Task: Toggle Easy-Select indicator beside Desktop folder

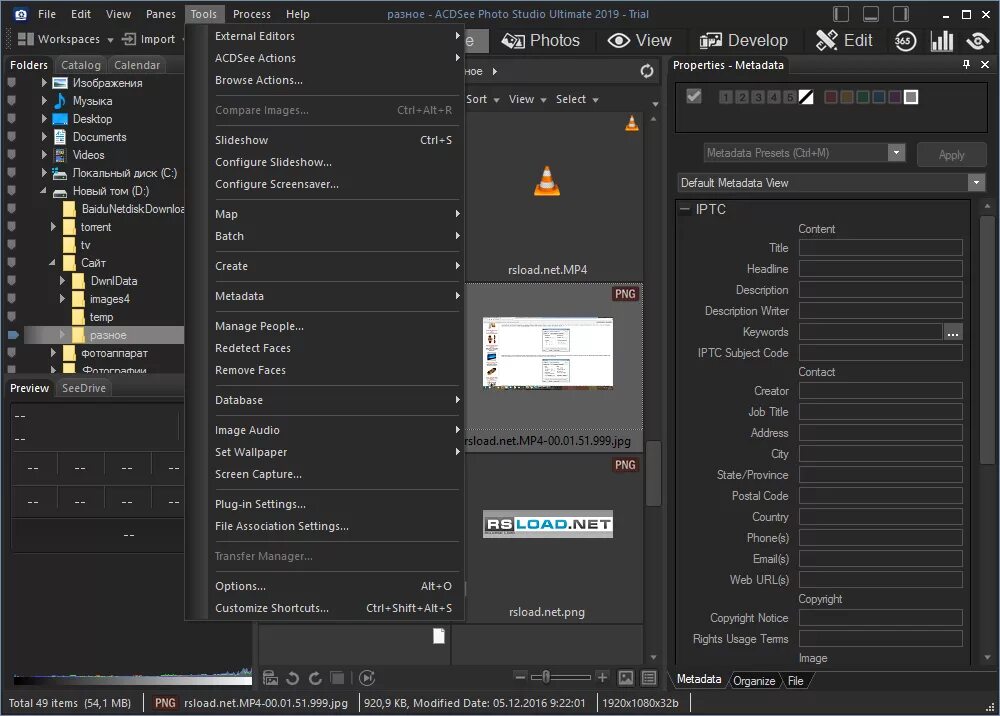Action: pyautogui.click(x=11, y=119)
